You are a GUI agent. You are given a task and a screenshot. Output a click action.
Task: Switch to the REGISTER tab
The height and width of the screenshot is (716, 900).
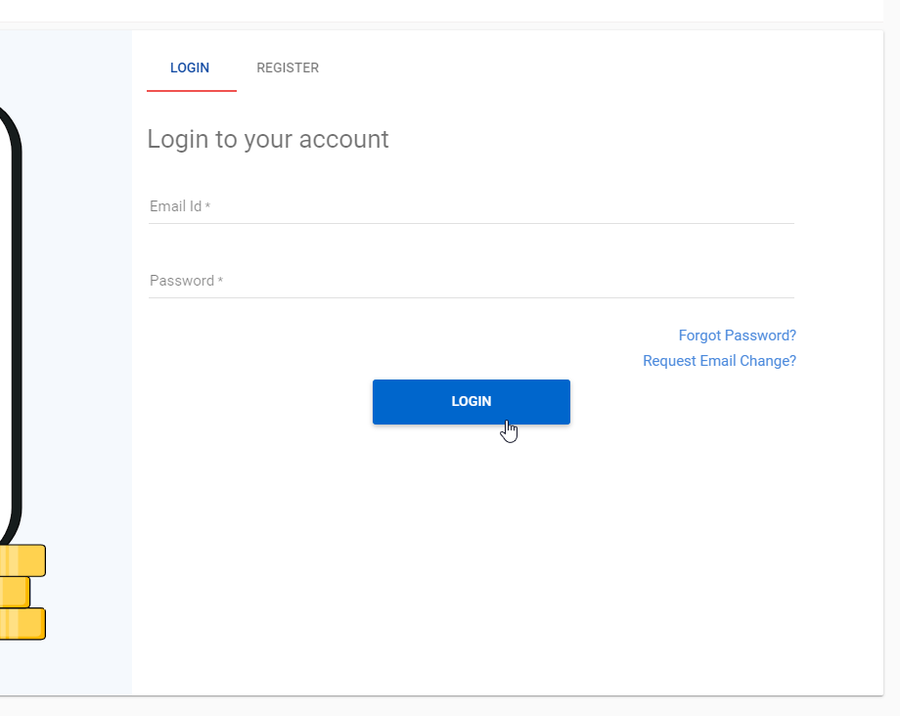(x=288, y=68)
